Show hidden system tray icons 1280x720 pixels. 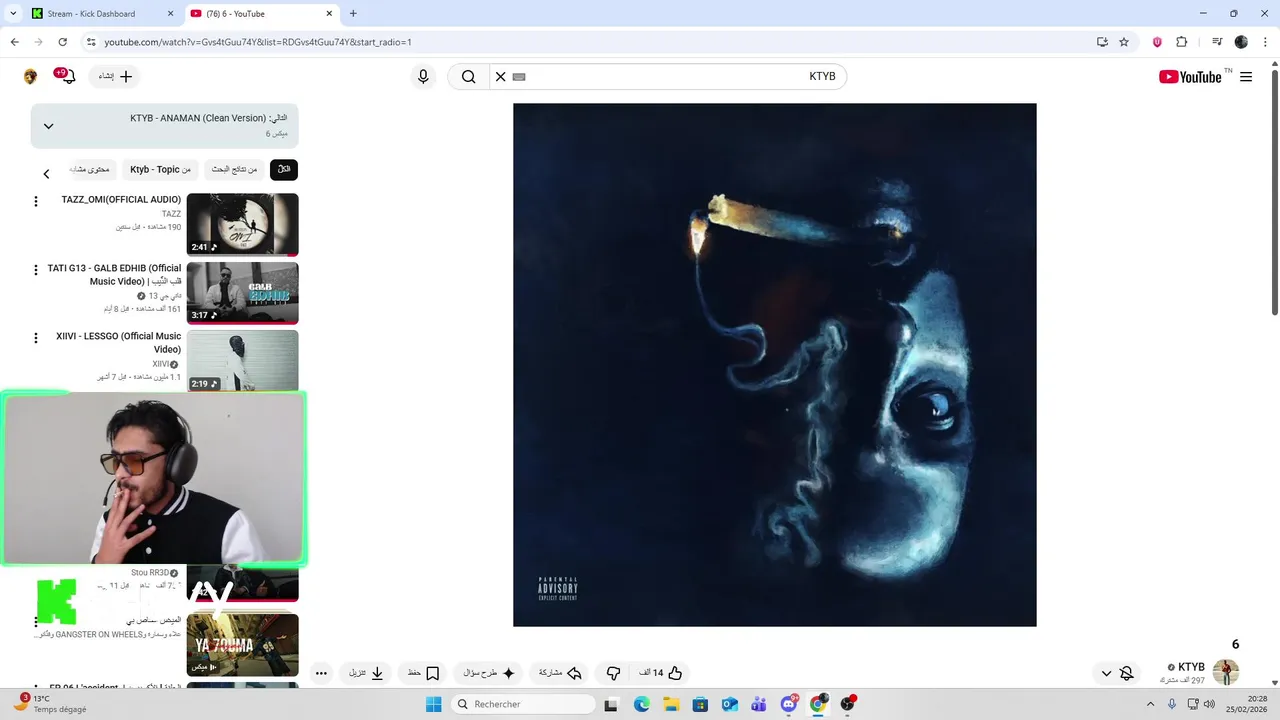click(1152, 704)
